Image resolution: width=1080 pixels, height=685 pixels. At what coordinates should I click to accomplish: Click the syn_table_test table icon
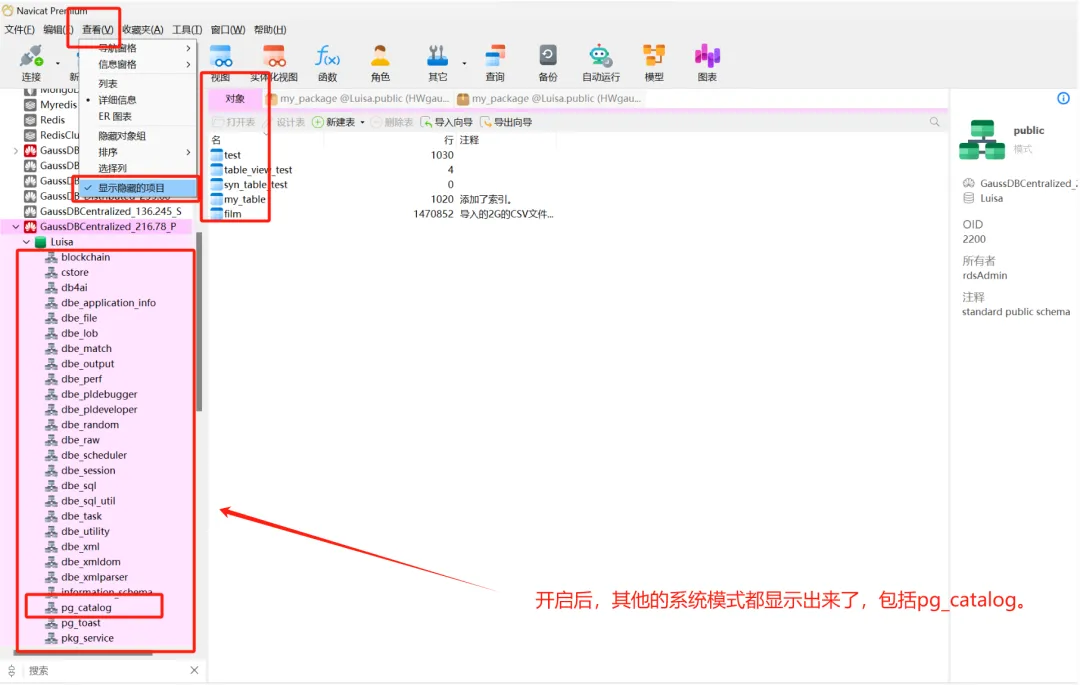217,185
